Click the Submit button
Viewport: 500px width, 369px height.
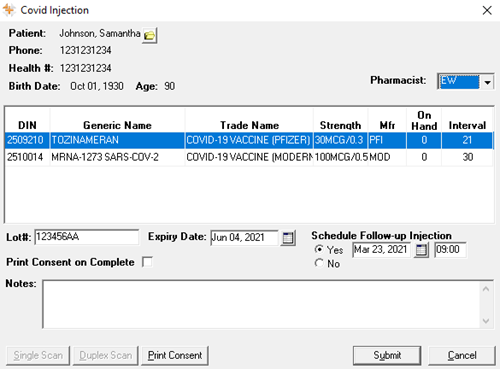pos(387,355)
